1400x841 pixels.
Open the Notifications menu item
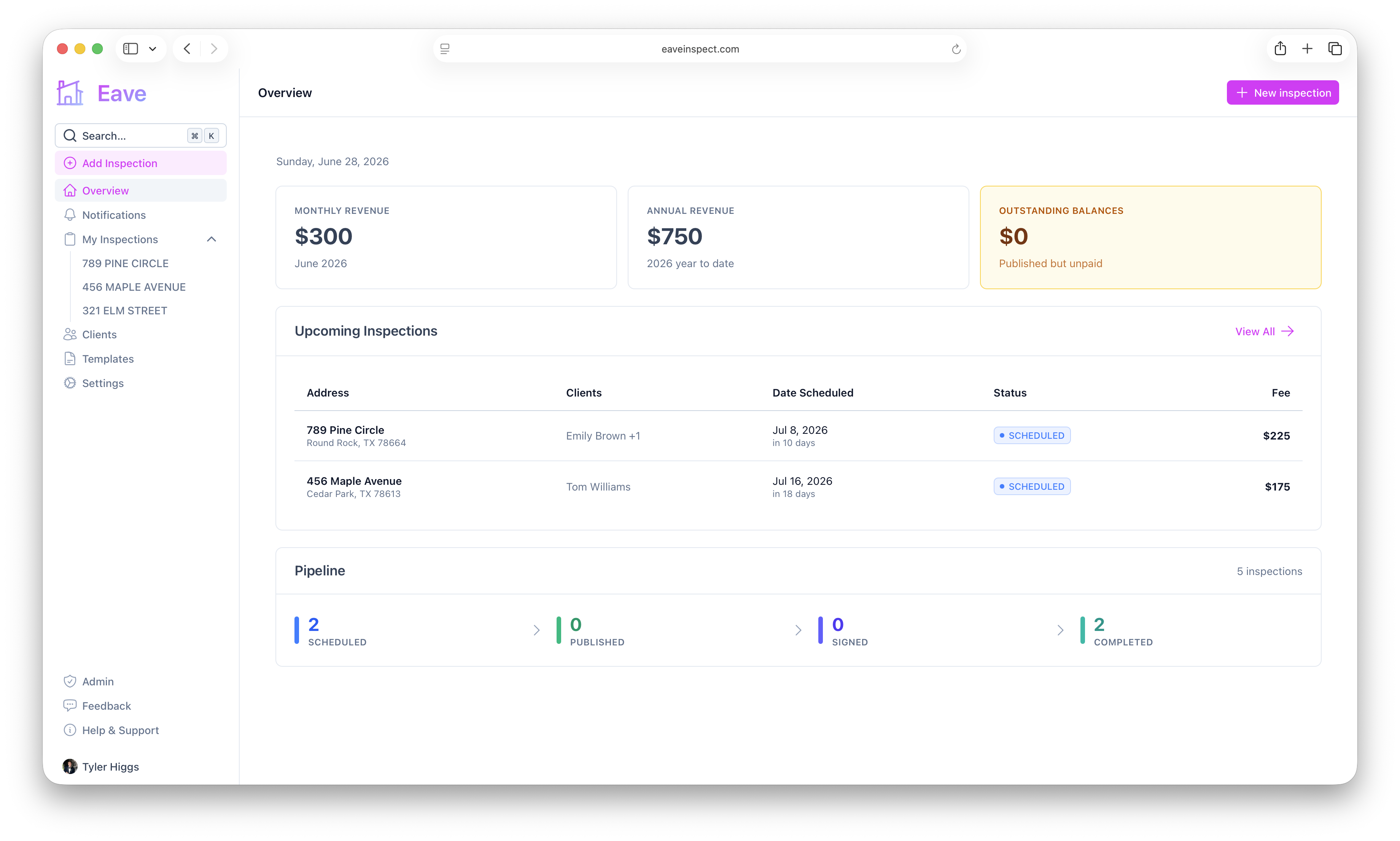[140, 215]
